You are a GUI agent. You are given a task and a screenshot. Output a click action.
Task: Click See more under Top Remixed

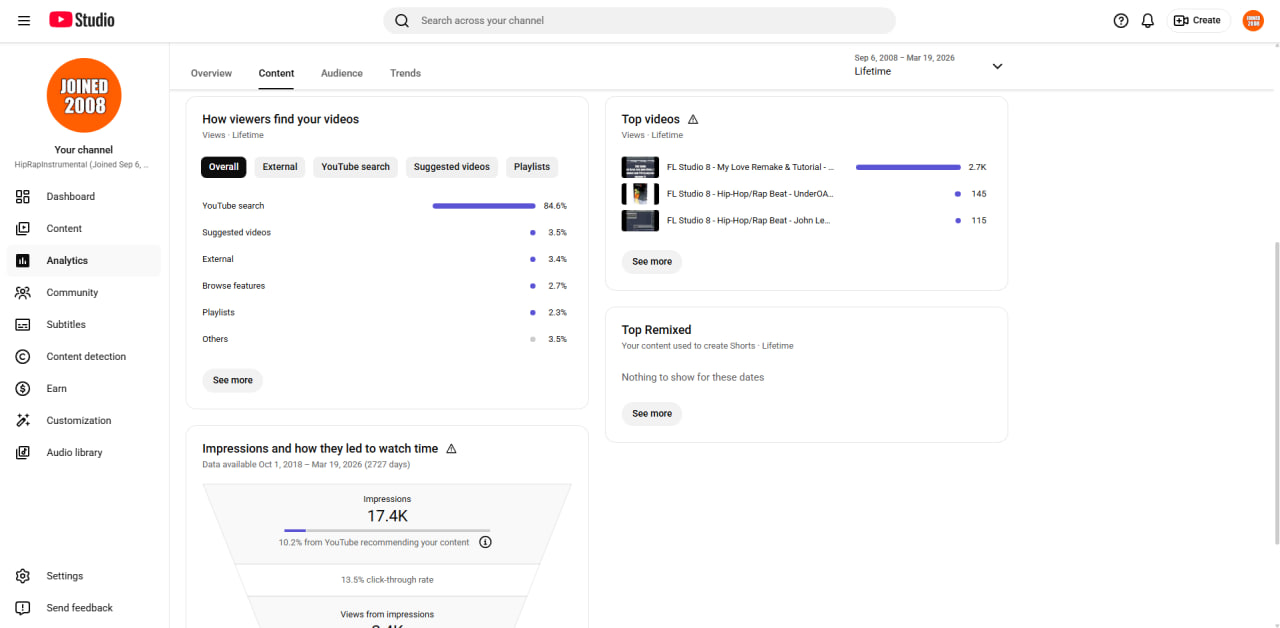[652, 414]
